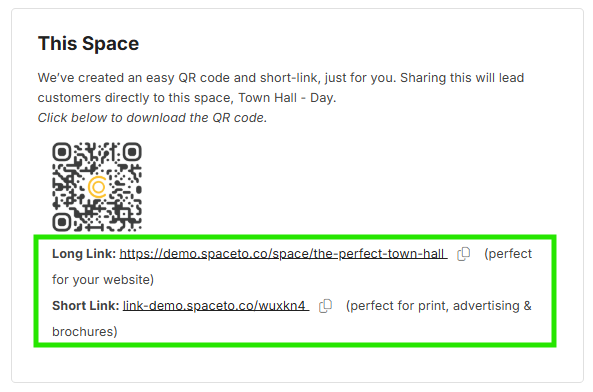Download the QR code image
Screen dimensions: 593x392
coord(97,187)
